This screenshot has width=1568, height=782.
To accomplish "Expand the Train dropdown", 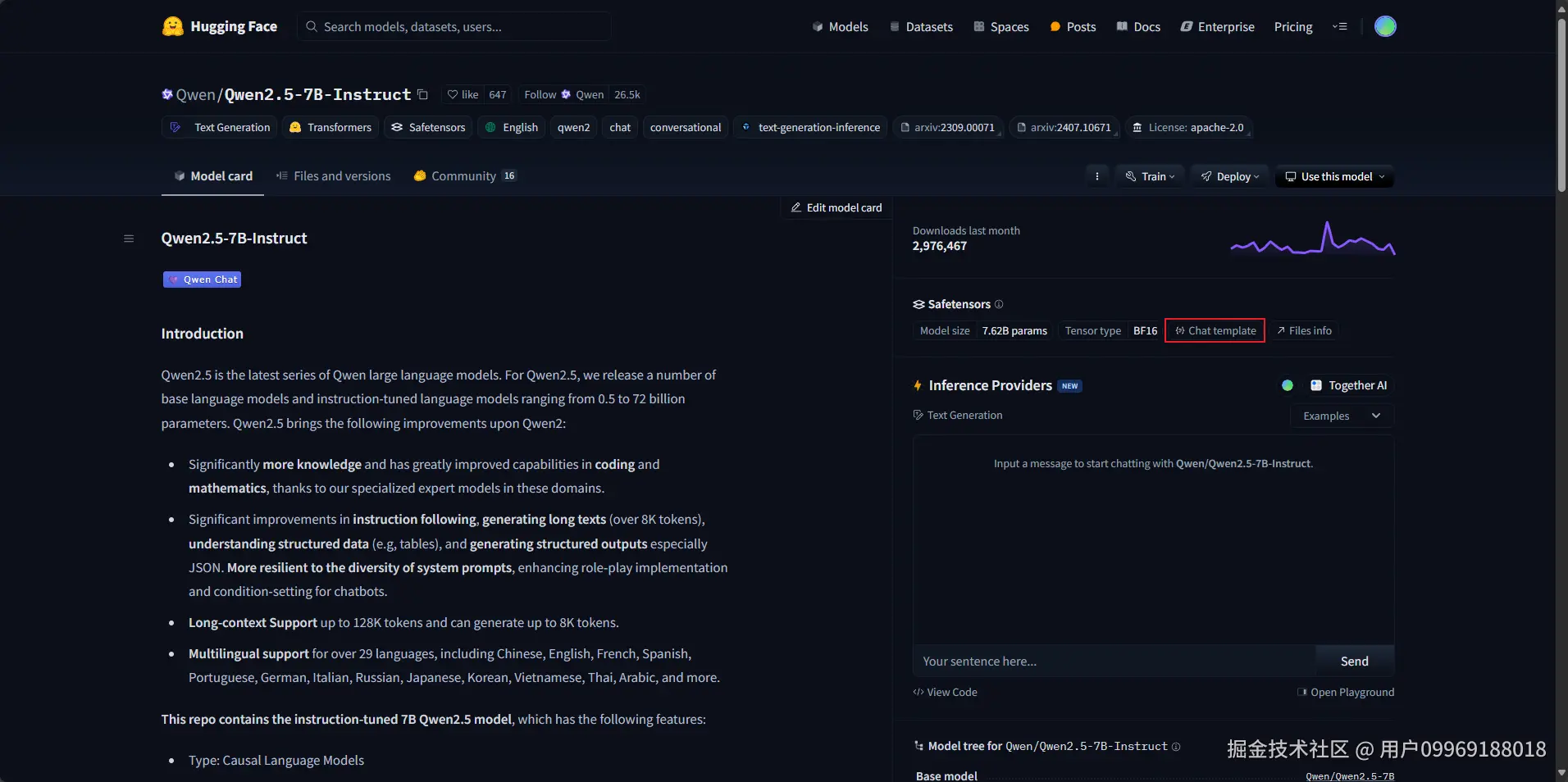I will 1150,176.
